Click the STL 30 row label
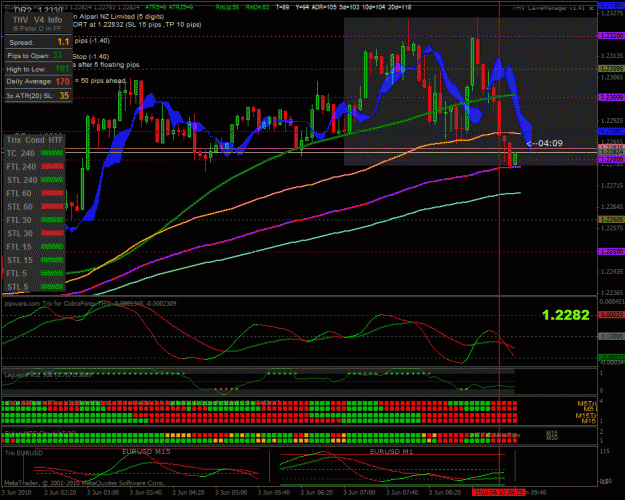 tap(20, 233)
